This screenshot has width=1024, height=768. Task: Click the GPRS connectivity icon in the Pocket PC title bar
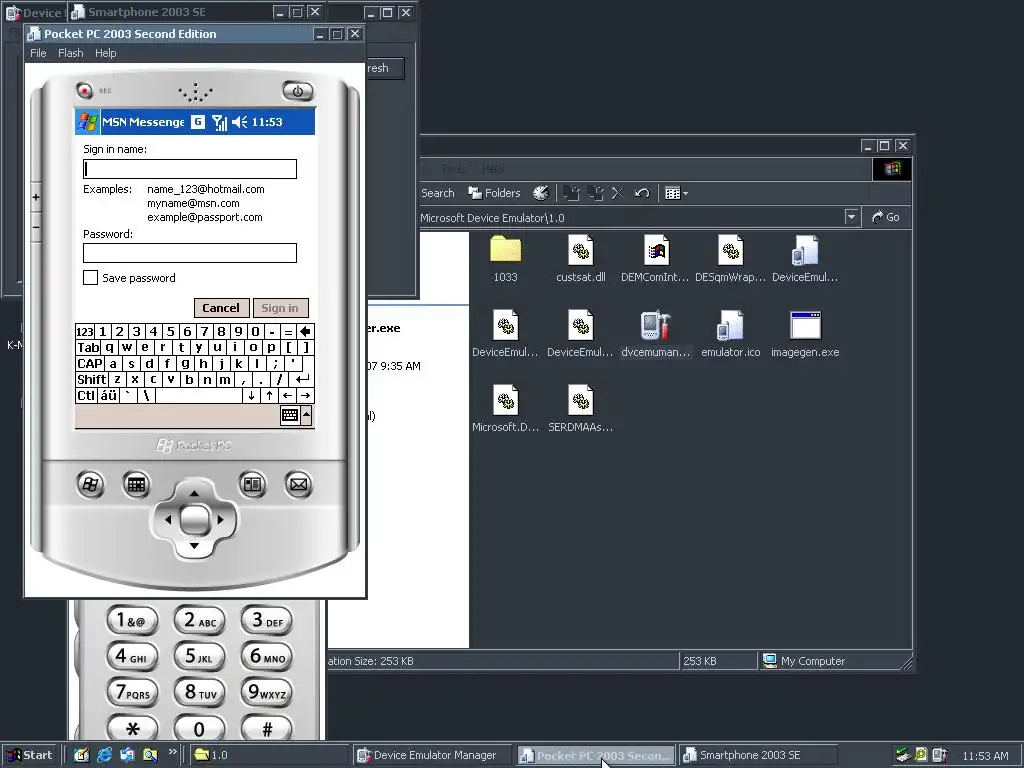[198, 121]
